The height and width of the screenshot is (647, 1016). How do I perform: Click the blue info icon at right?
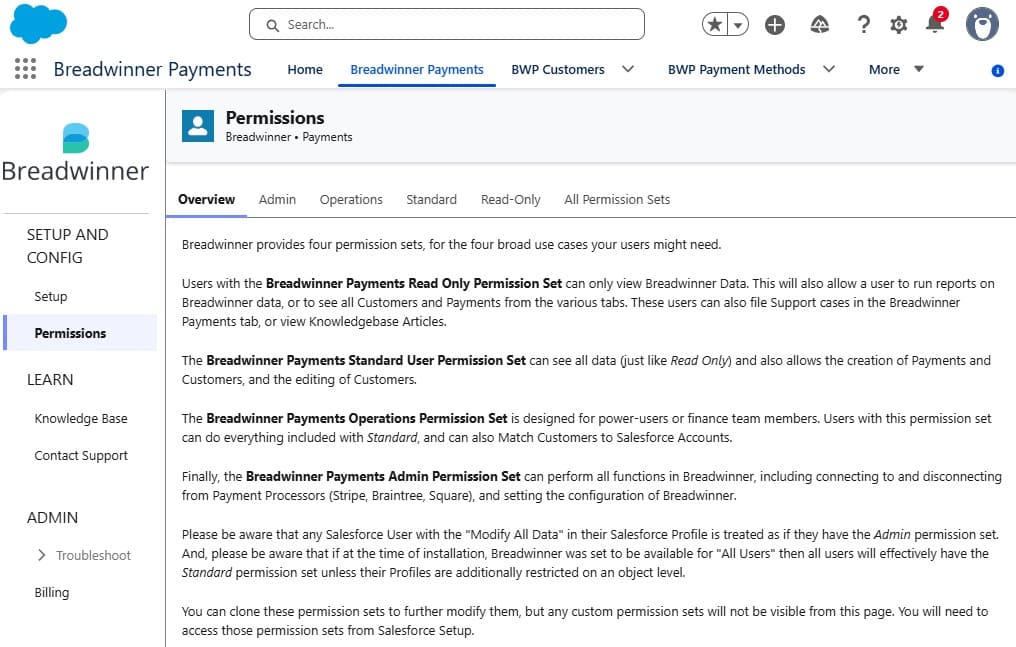pos(998,71)
